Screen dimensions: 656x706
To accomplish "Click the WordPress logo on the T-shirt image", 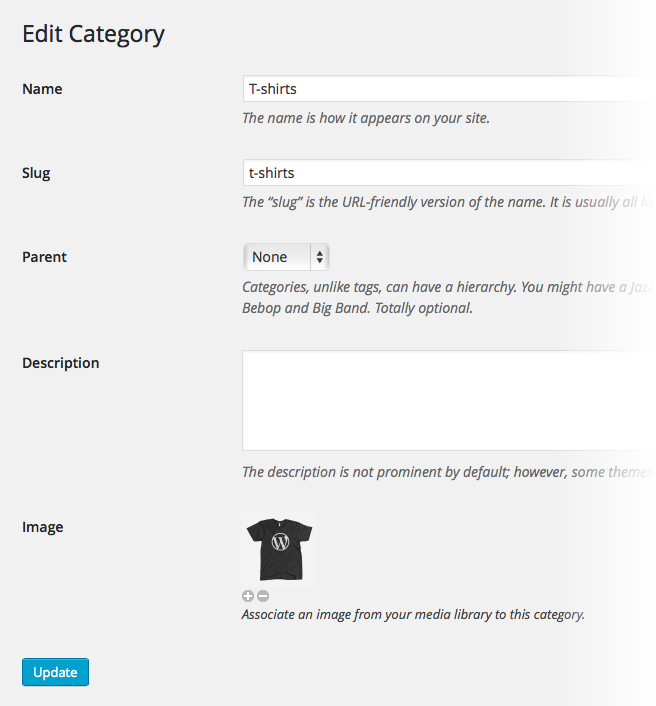I will point(281,543).
